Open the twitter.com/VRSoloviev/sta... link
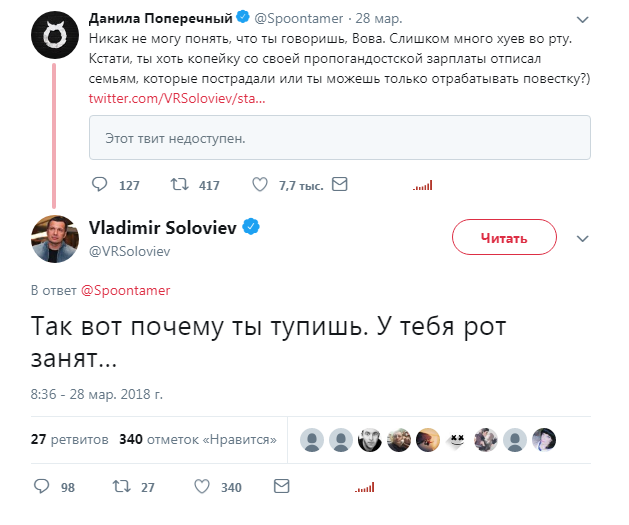The width and height of the screenshot is (629, 525). [x=177, y=99]
